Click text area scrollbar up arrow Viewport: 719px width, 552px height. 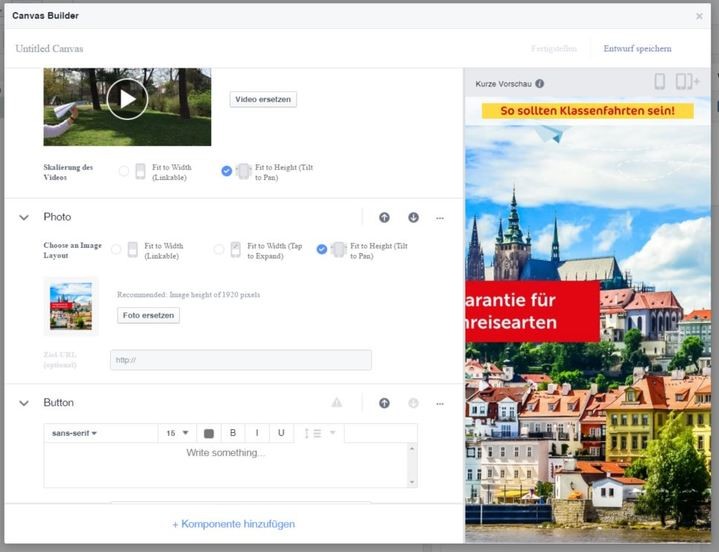(412, 448)
